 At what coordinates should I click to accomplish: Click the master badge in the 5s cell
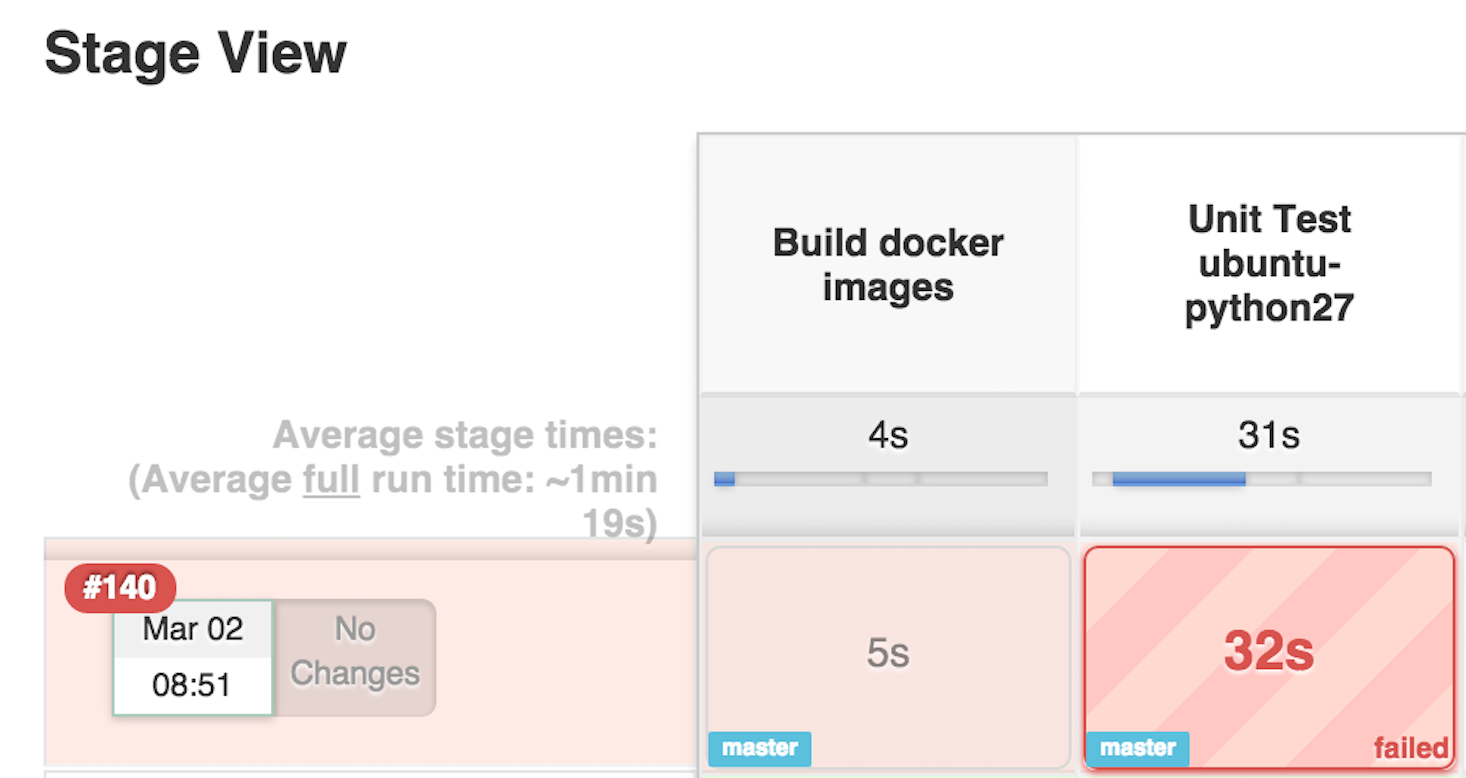pyautogui.click(x=760, y=748)
